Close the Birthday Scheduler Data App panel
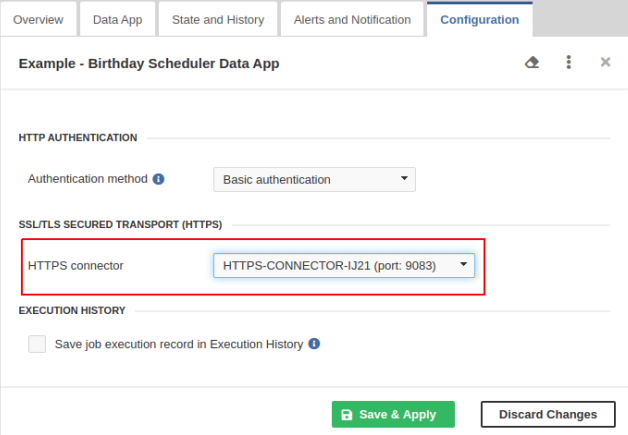628x435 pixels. (x=605, y=62)
